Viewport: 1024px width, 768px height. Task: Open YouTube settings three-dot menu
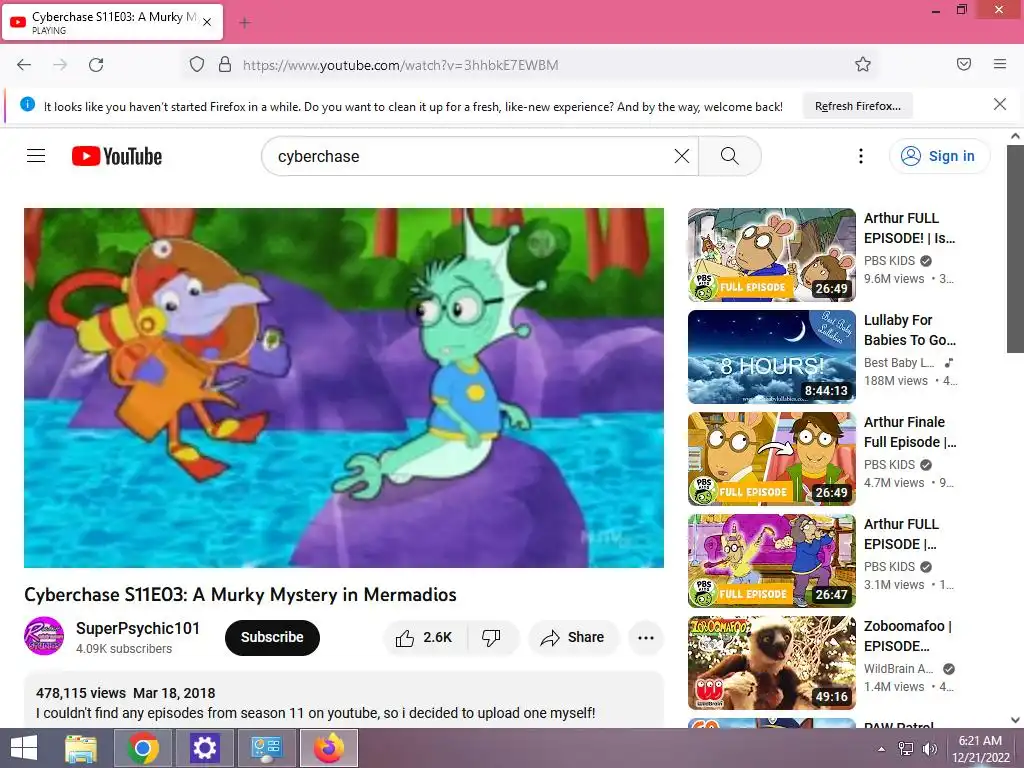(861, 156)
